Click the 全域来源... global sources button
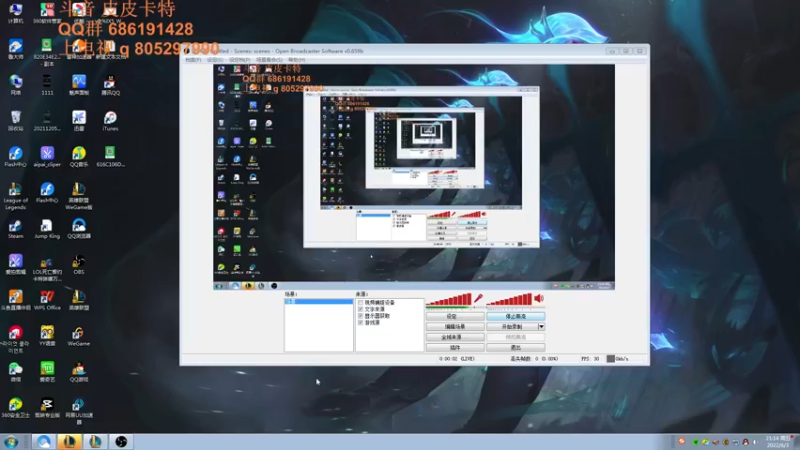Screen dimensions: 800x450 point(455,337)
